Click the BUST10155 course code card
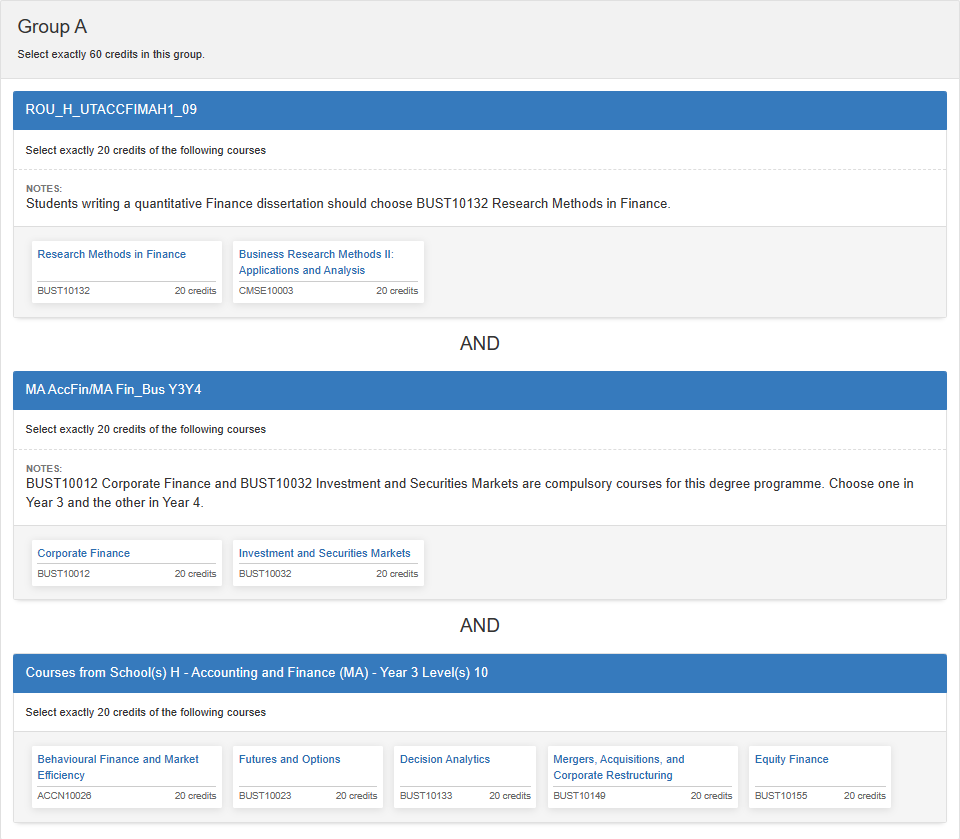The image size is (960, 839). (x=820, y=777)
